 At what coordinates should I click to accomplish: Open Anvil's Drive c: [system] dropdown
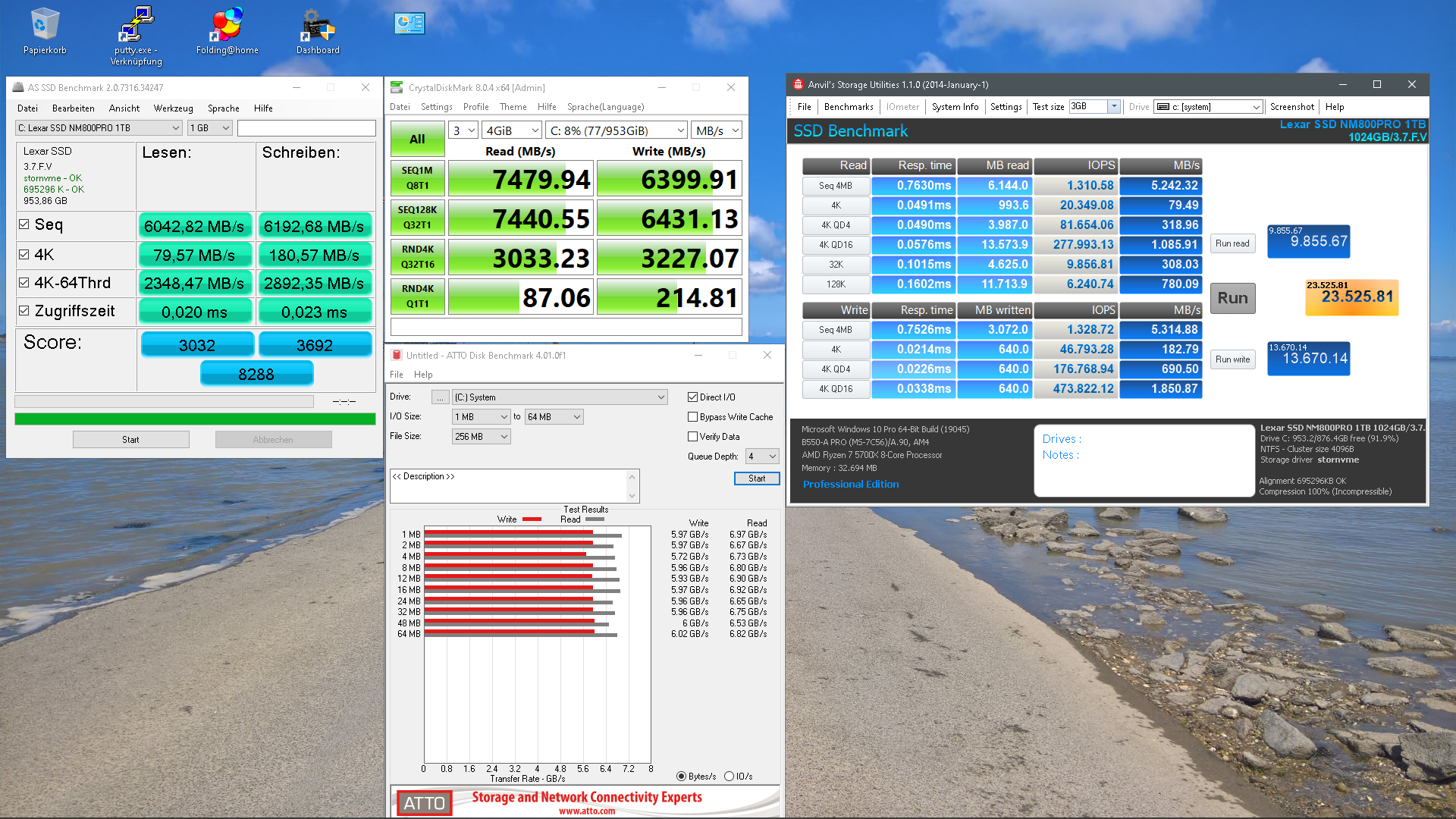[1209, 107]
